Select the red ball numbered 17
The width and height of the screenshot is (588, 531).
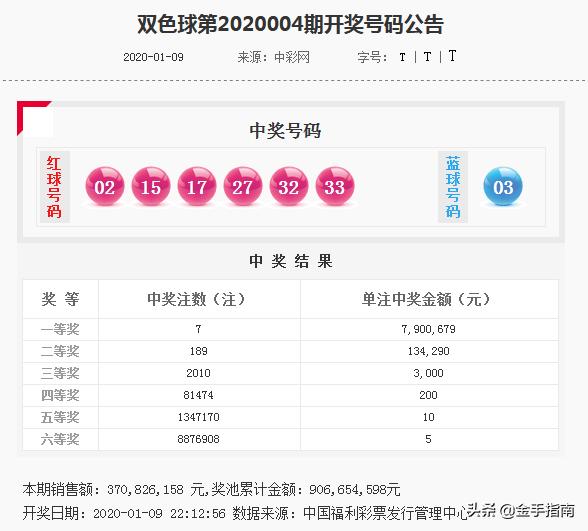tap(197, 186)
